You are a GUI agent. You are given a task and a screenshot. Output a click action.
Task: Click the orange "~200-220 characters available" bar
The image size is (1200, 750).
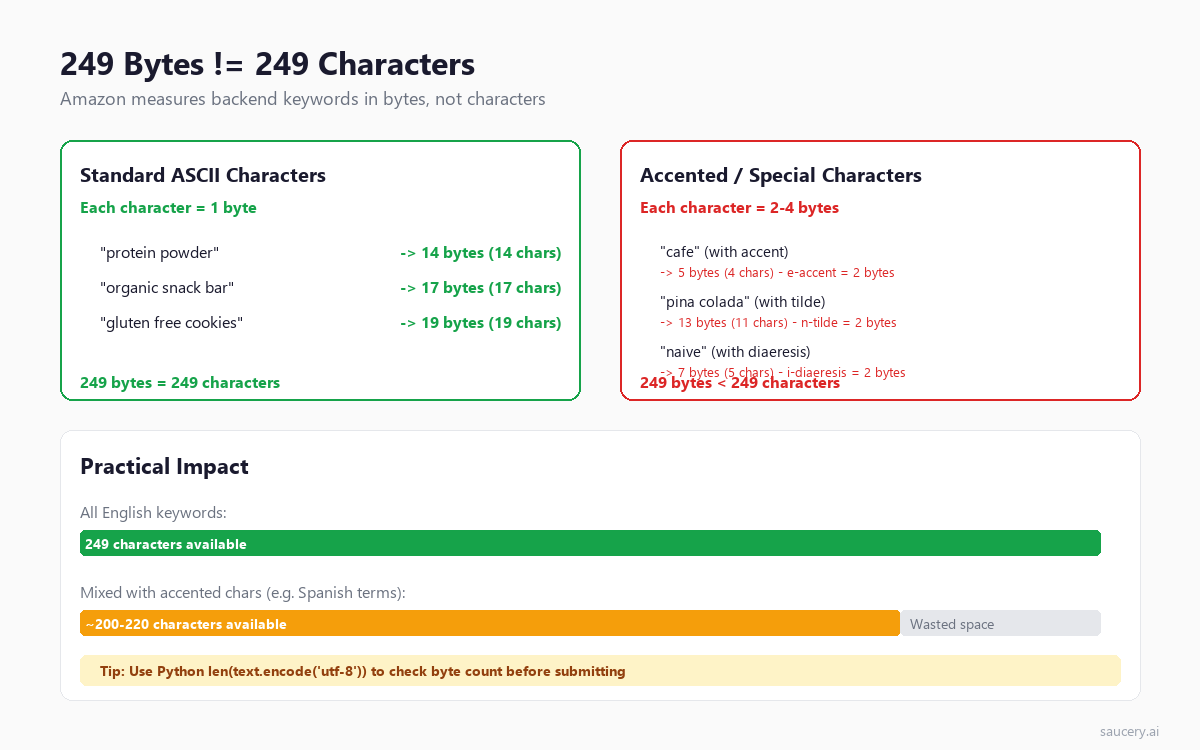click(490, 623)
